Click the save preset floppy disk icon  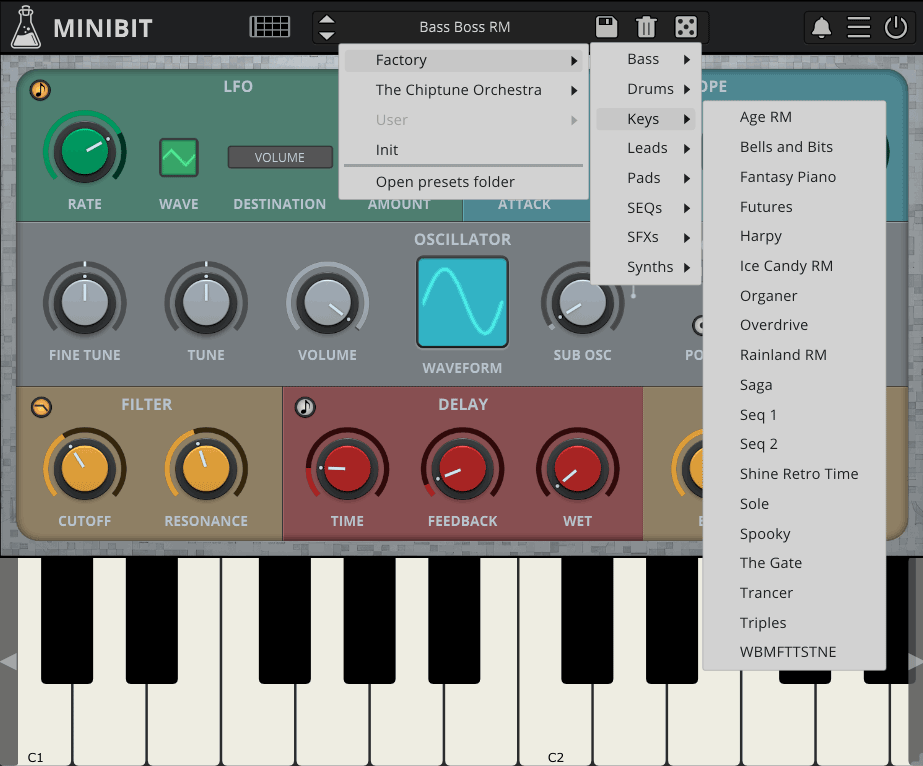click(x=606, y=27)
